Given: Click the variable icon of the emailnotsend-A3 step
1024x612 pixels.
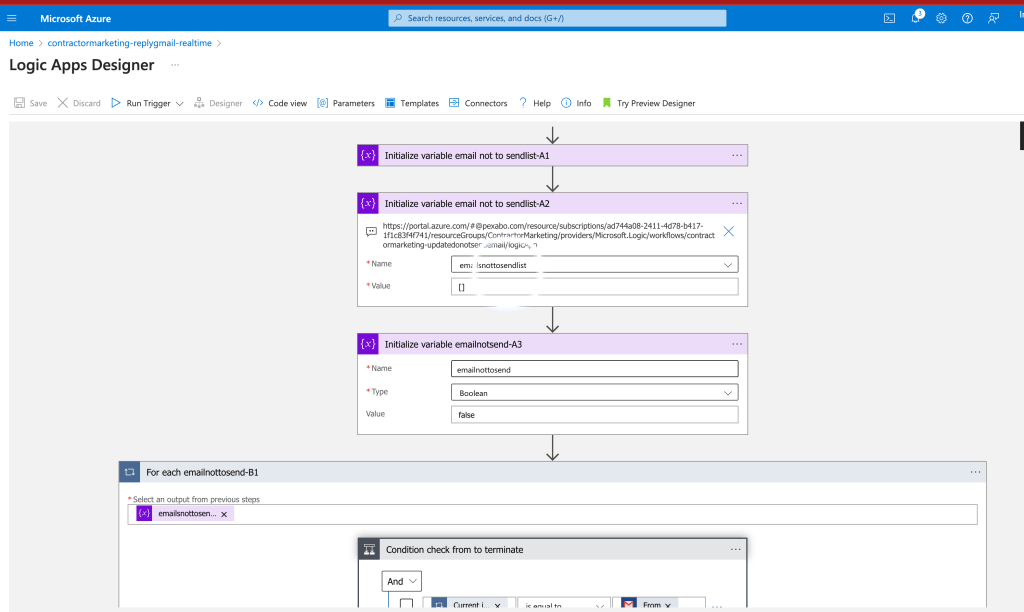Looking at the screenshot, I should coord(368,344).
